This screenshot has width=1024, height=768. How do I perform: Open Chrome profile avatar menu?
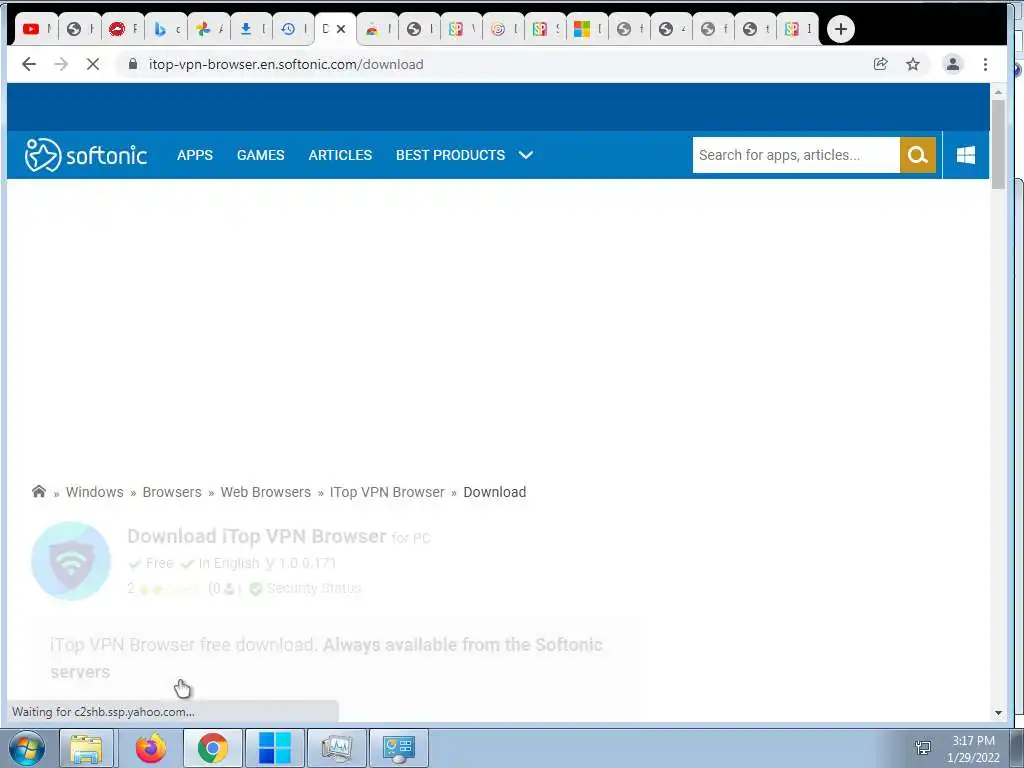tap(953, 64)
